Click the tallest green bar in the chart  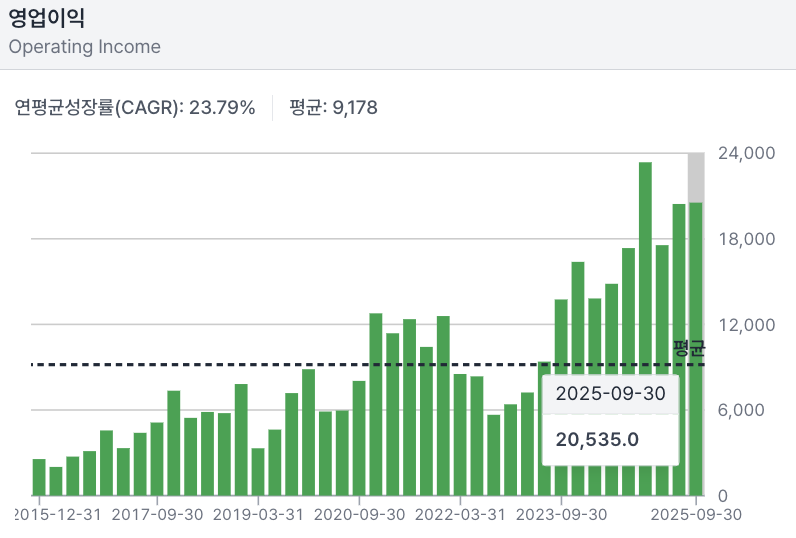[645, 328]
